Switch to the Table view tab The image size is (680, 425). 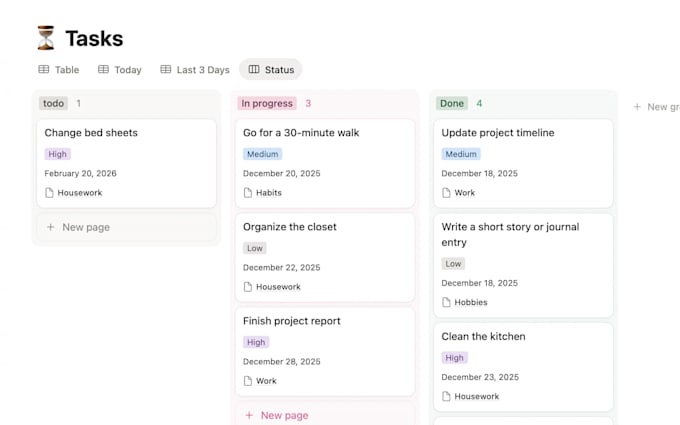click(x=59, y=69)
